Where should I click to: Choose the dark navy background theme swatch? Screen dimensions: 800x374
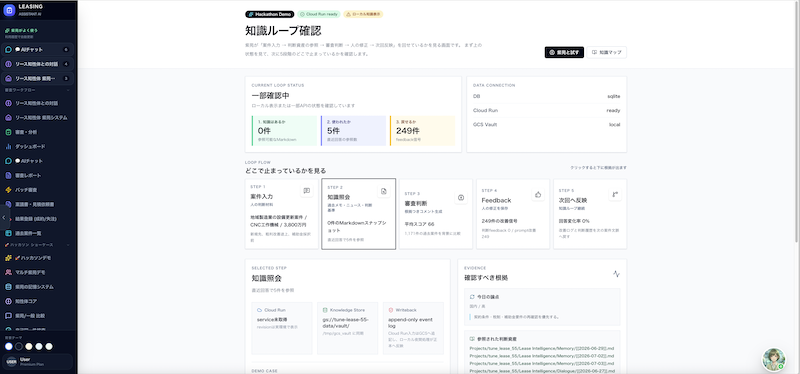[19, 346]
